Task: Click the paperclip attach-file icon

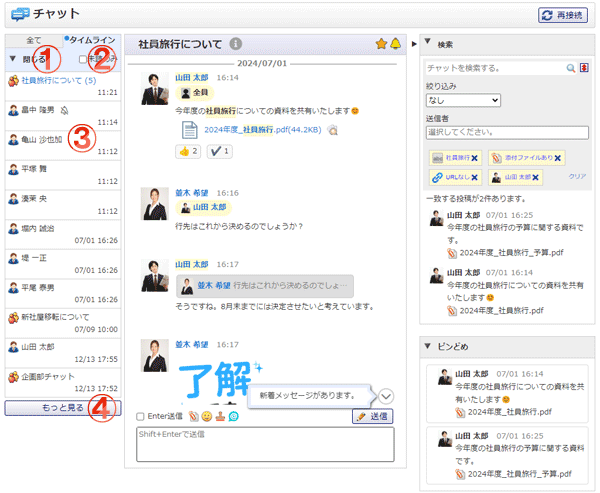Action: click(x=194, y=416)
